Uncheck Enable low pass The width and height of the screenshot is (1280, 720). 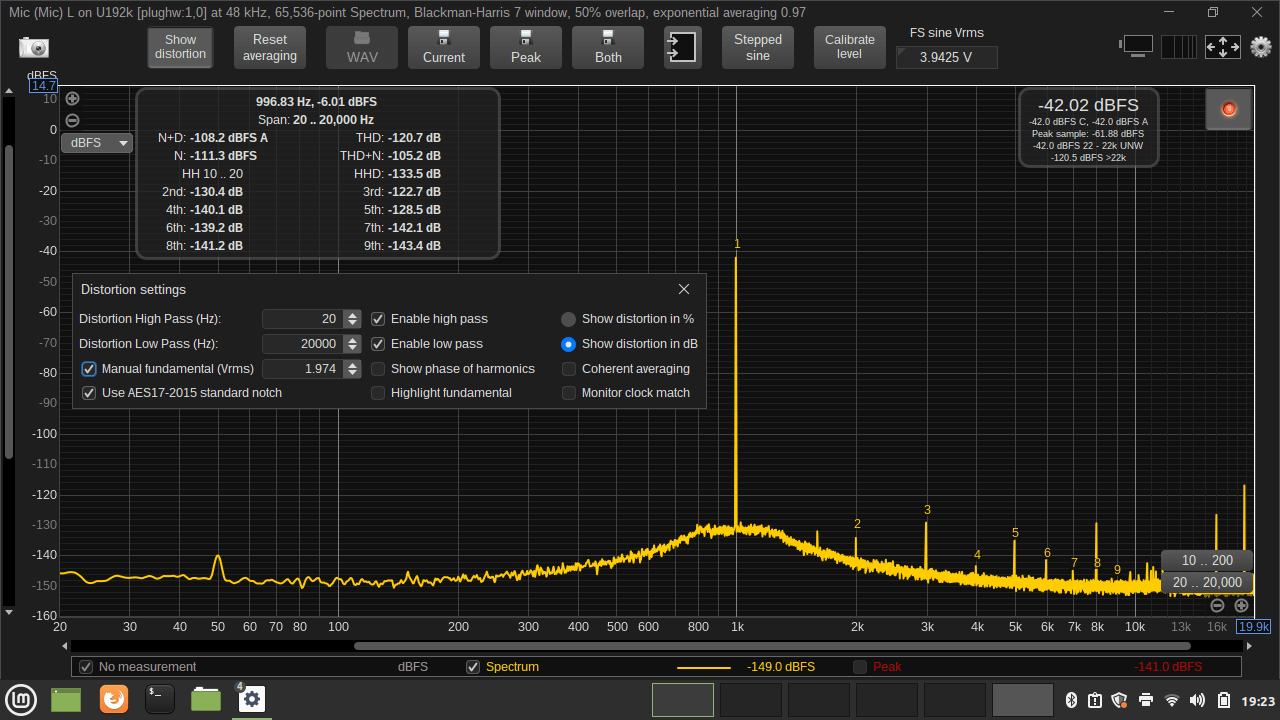pyautogui.click(x=378, y=344)
